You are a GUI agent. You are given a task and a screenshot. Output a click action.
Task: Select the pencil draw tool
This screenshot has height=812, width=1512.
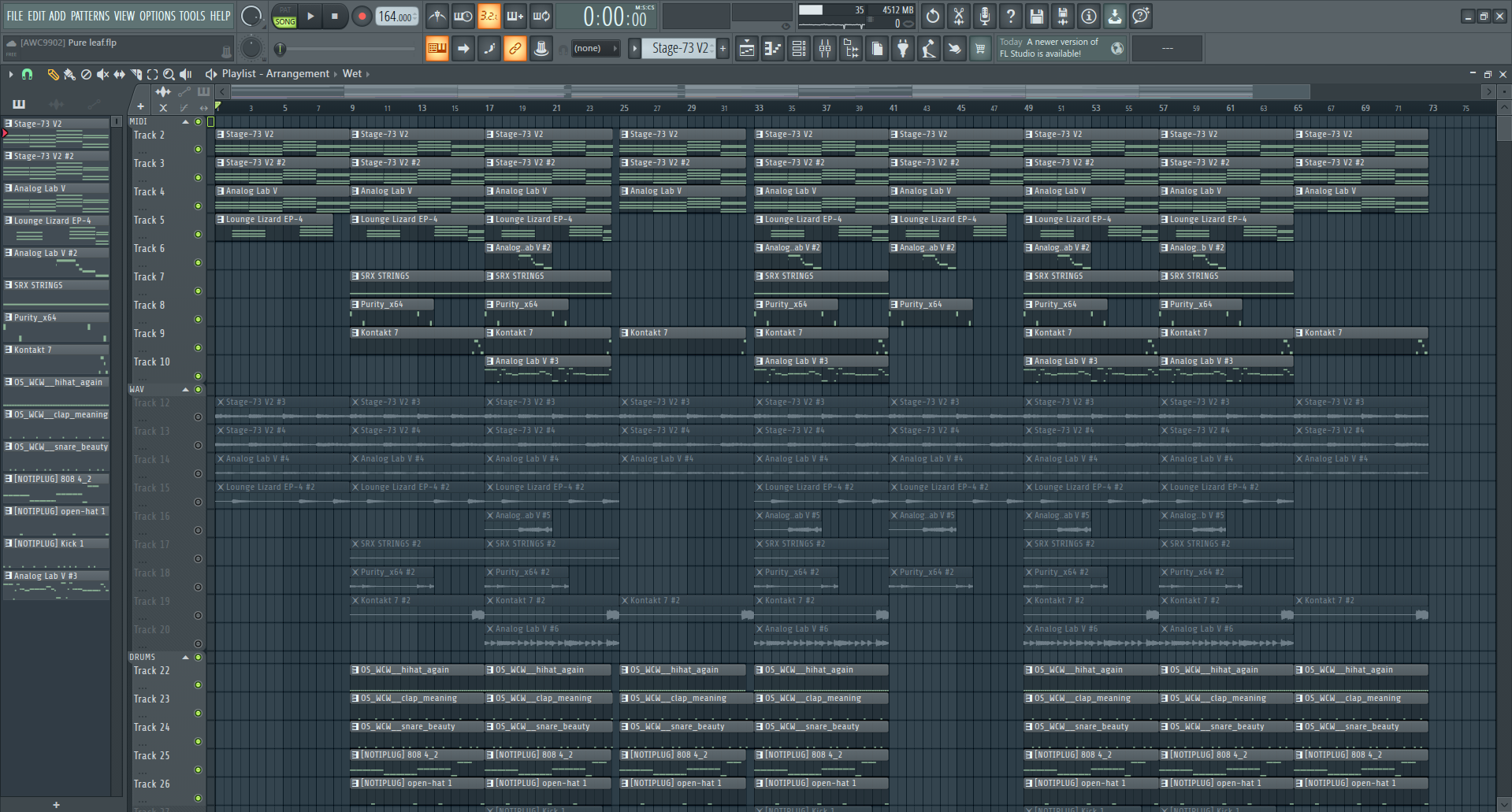click(53, 74)
